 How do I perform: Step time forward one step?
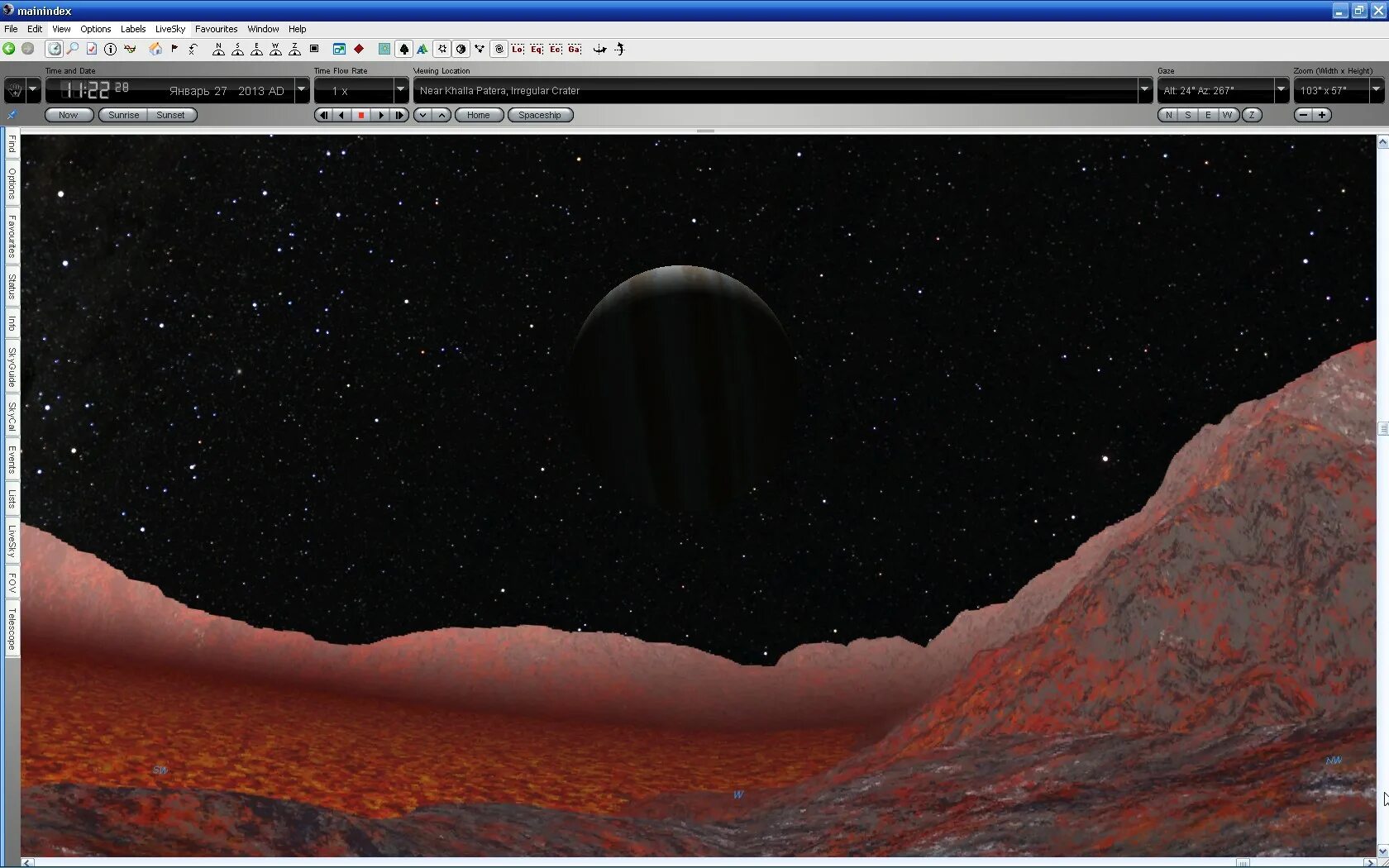click(399, 115)
